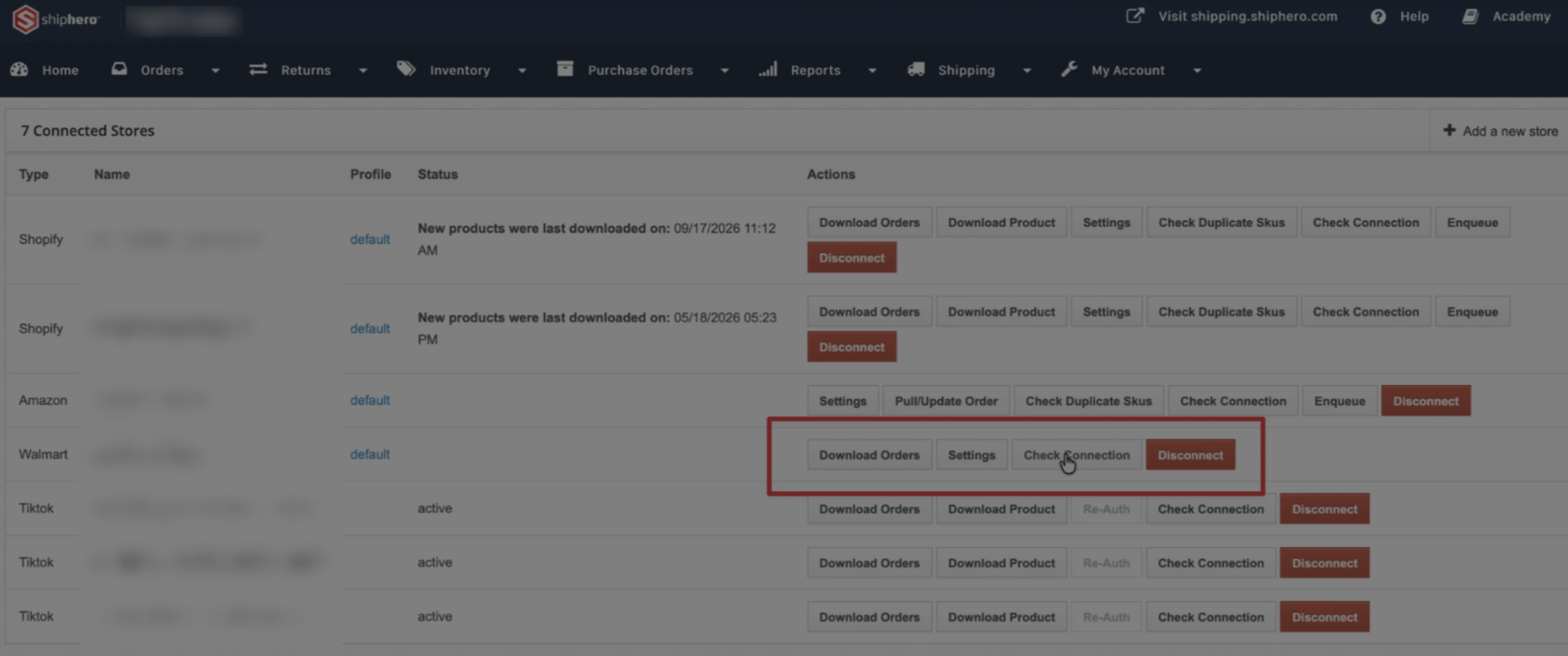Expand the Inventory dropdown arrow
The height and width of the screenshot is (656, 1568).
[x=522, y=70]
